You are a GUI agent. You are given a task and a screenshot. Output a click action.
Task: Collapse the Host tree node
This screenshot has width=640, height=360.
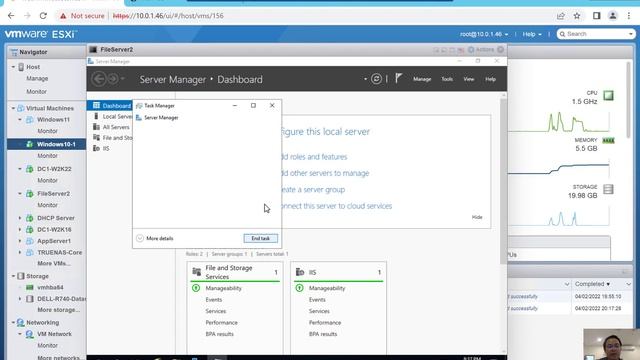(13, 67)
